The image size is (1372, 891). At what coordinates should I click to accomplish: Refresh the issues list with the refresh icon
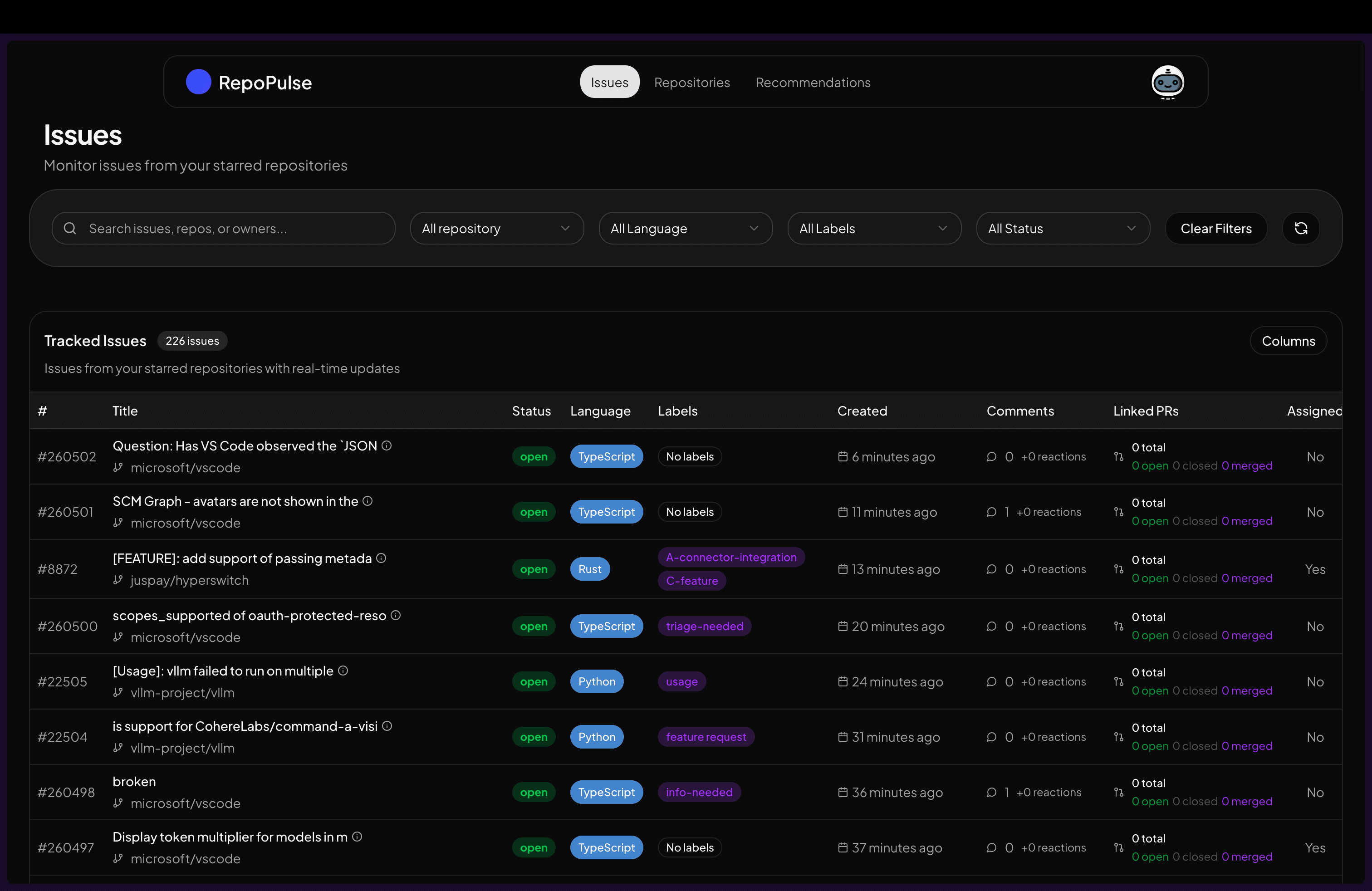pos(1301,228)
